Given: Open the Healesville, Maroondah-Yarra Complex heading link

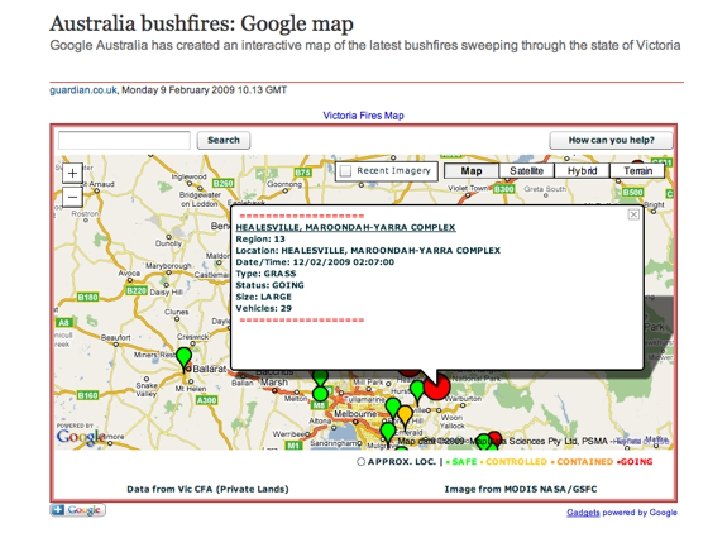Looking at the screenshot, I should click(345, 227).
